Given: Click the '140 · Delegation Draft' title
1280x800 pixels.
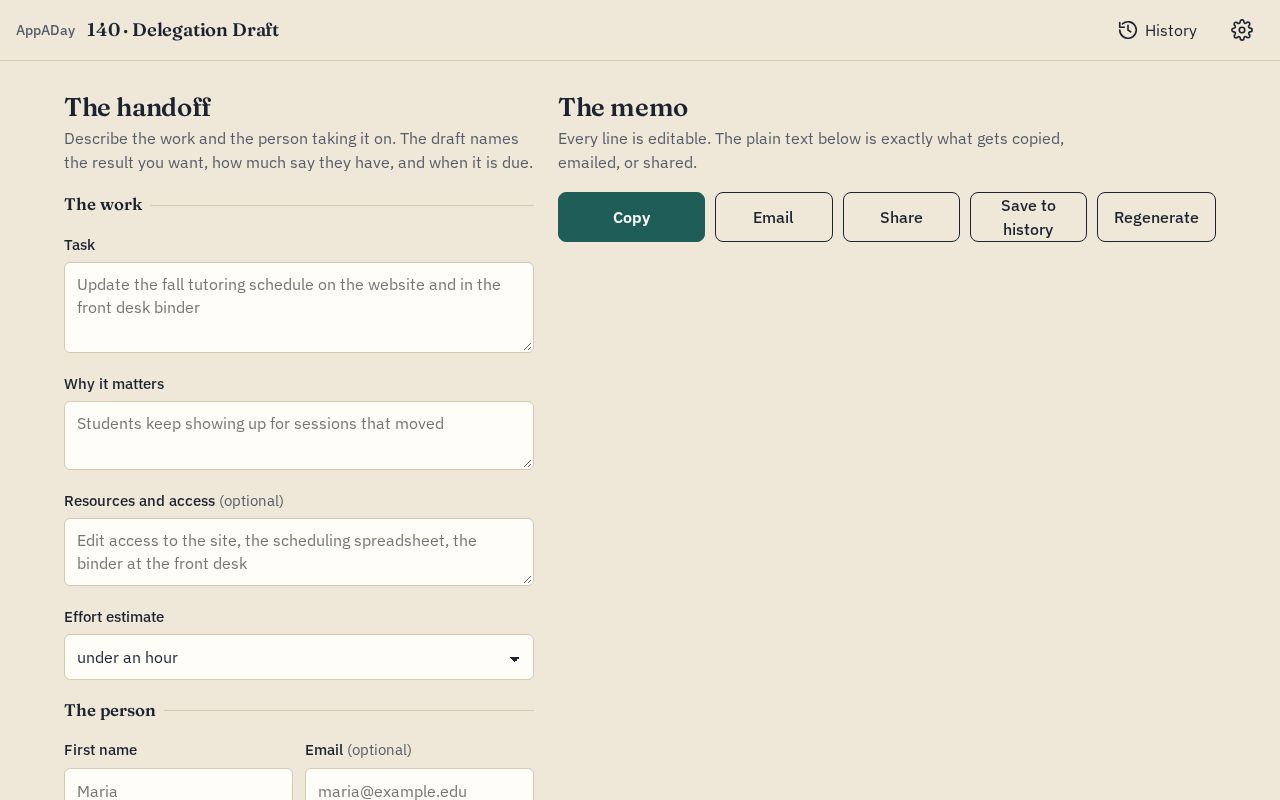Looking at the screenshot, I should pyautogui.click(x=183, y=30).
